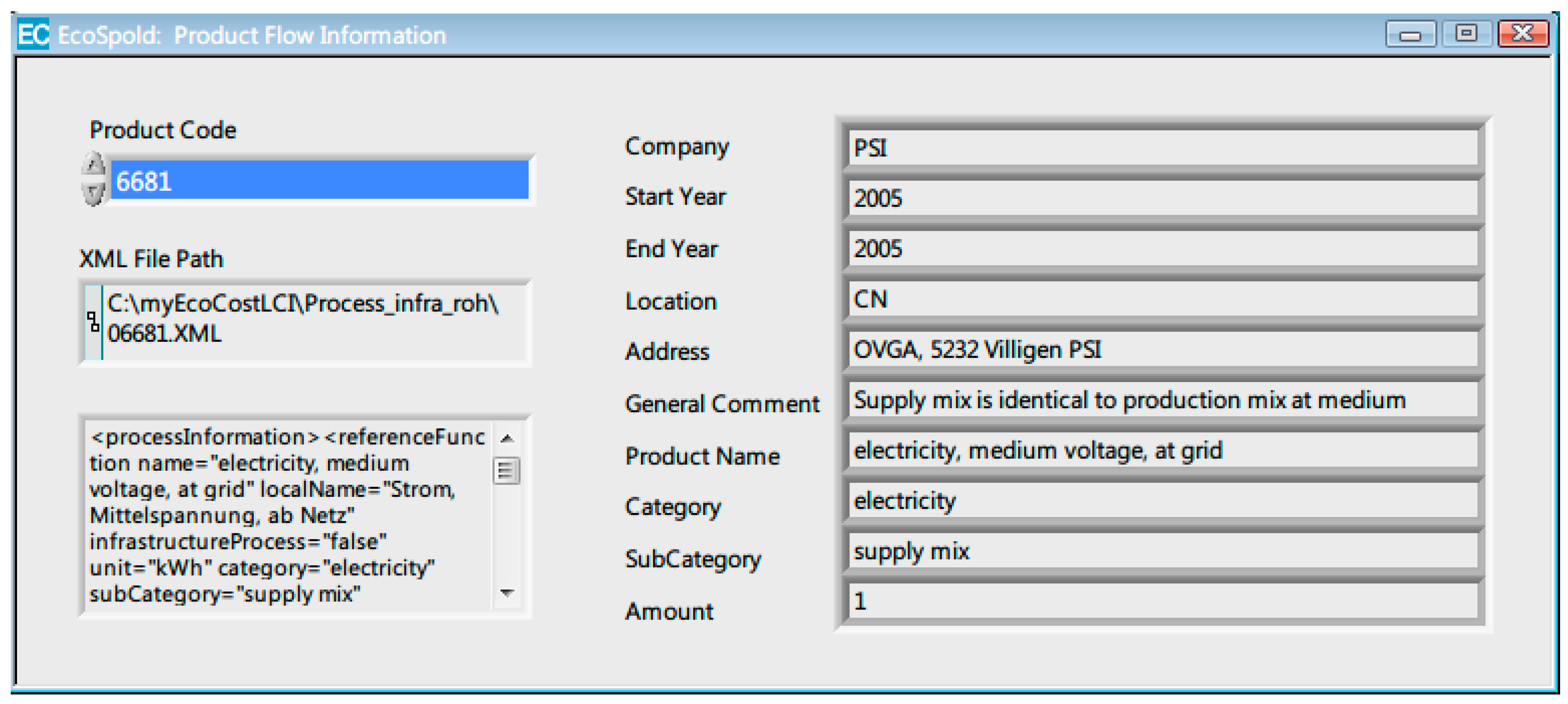
Task: Close the EcoSpold Product Flow window
Action: [1523, 34]
